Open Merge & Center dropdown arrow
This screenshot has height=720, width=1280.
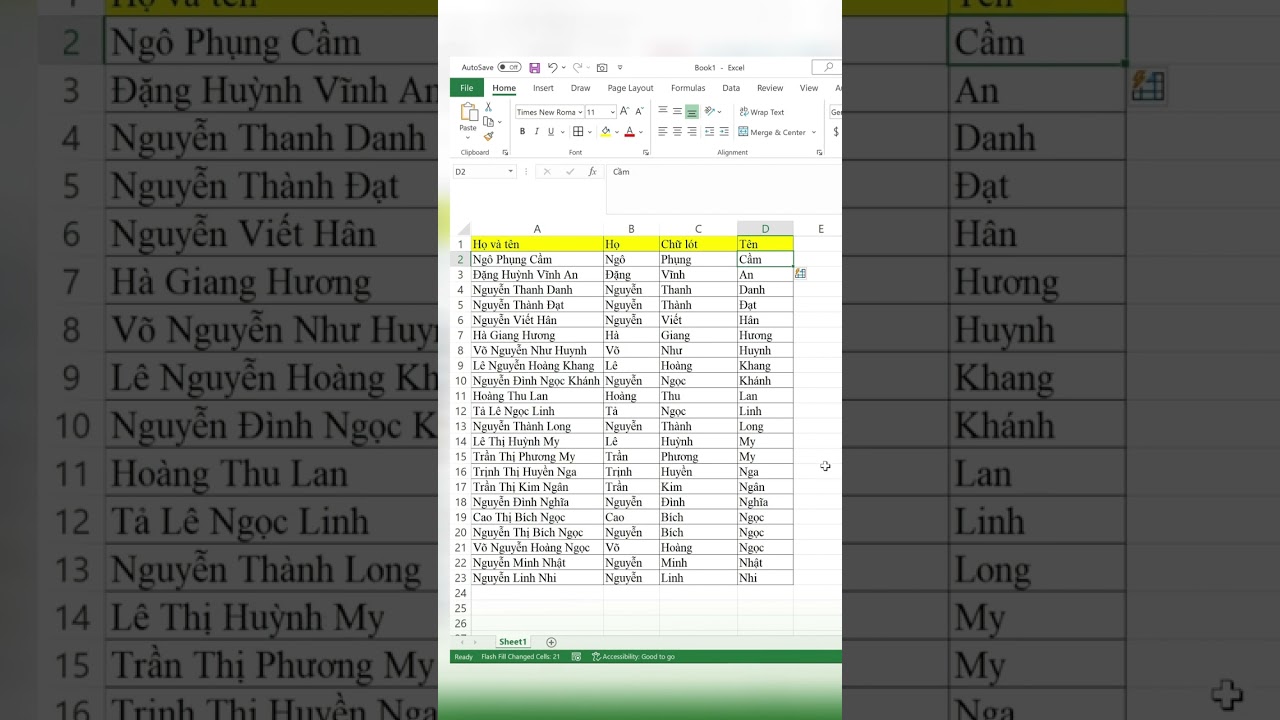(x=814, y=132)
